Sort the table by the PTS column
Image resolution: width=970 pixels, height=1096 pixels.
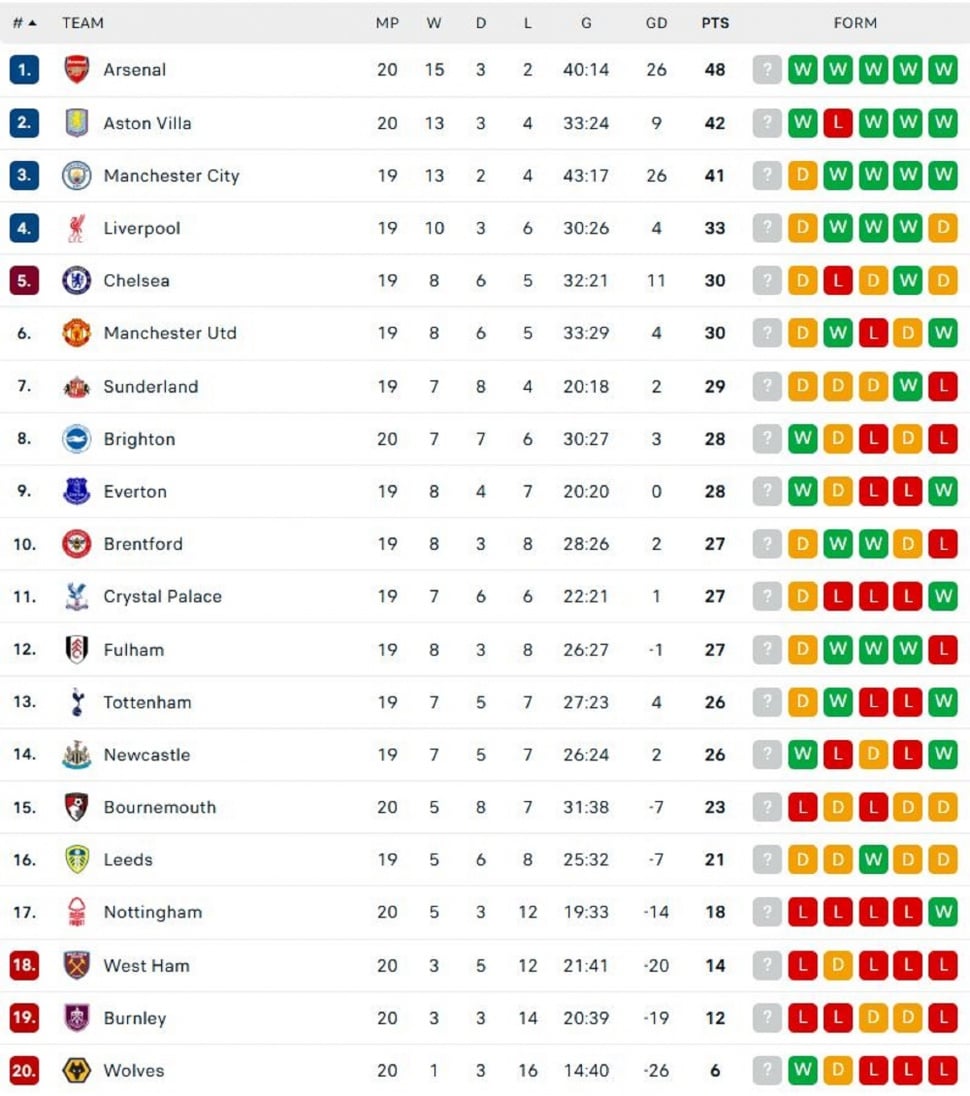[716, 22]
